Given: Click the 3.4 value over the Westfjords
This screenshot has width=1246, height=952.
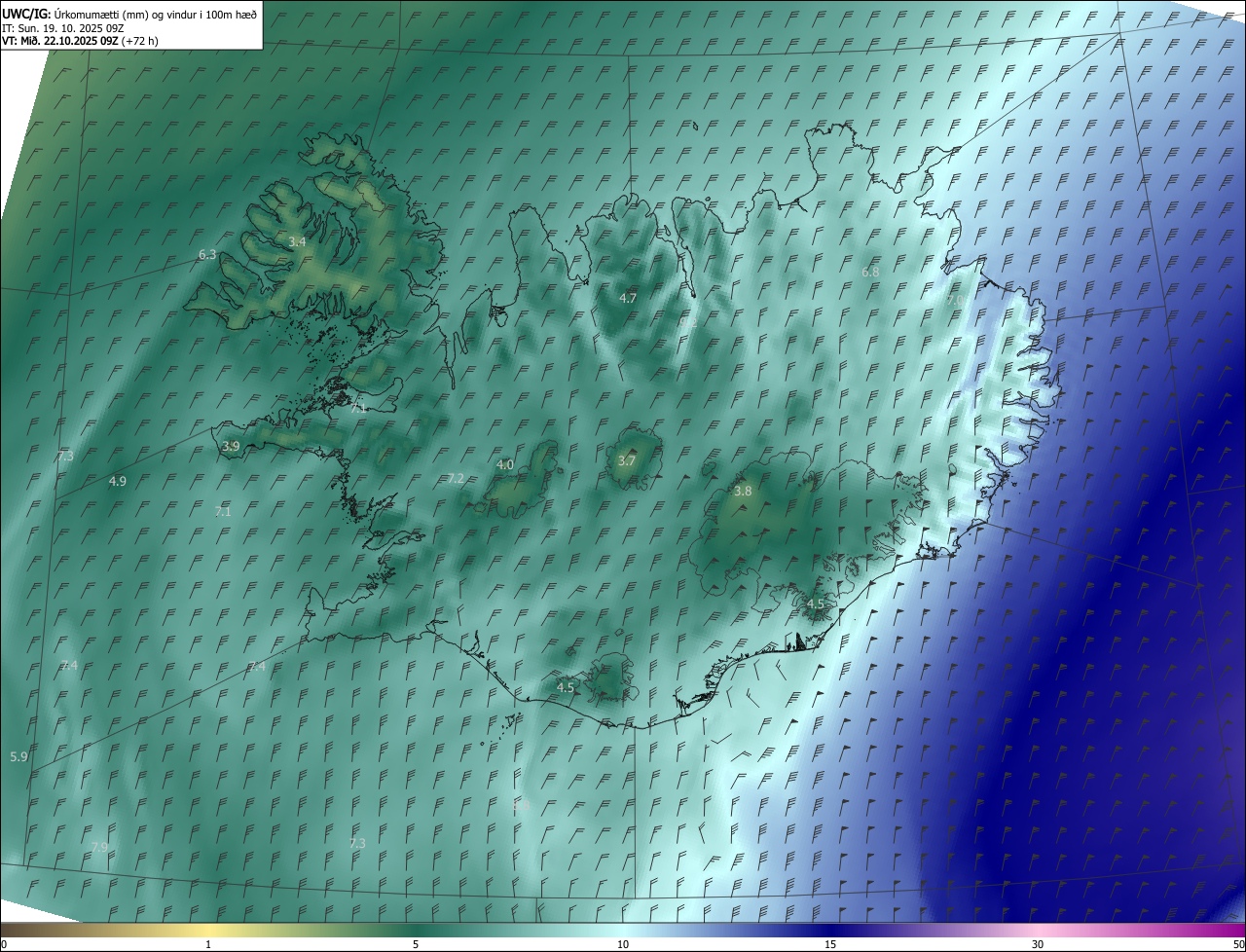Looking at the screenshot, I should point(298,241).
